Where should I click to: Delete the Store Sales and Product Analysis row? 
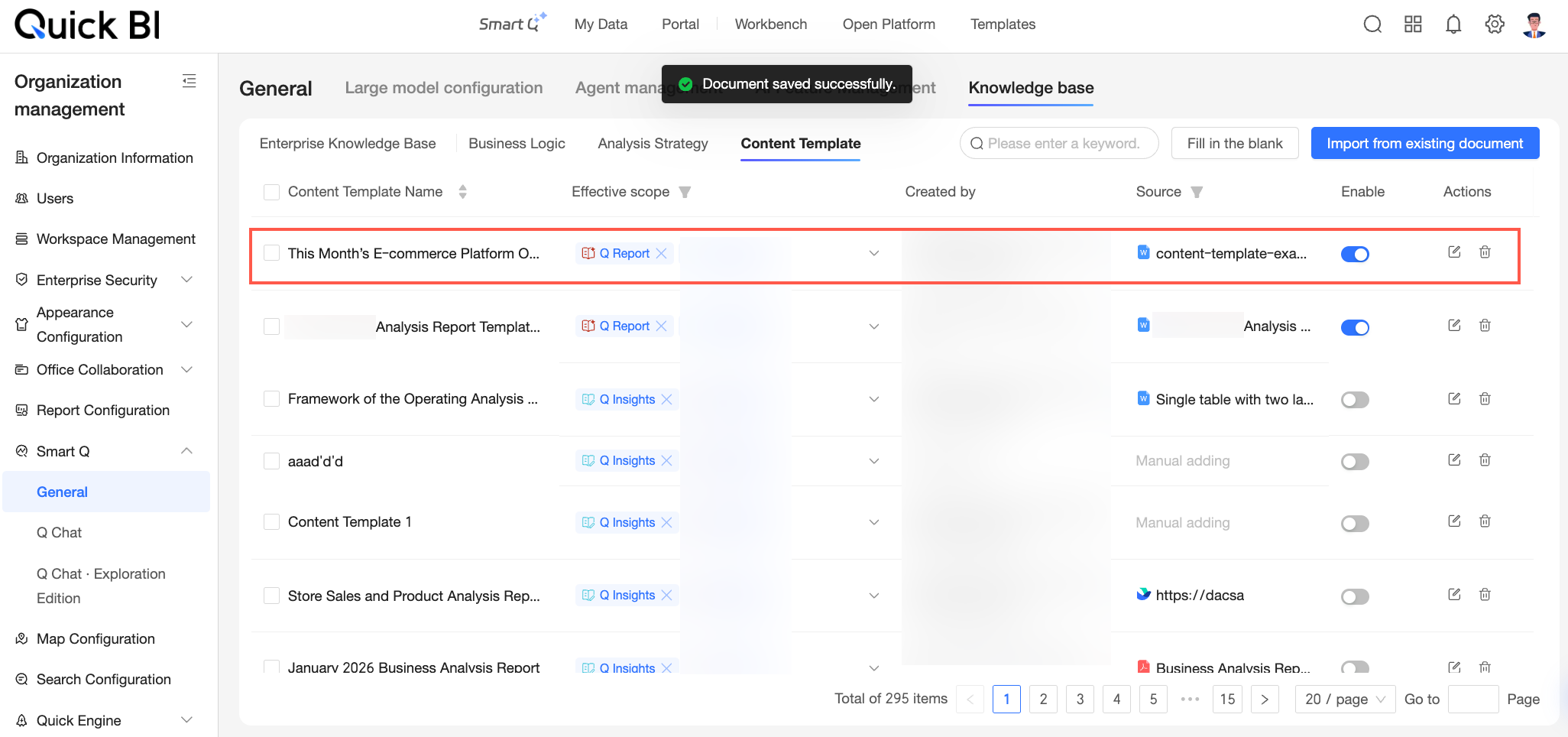(x=1485, y=595)
